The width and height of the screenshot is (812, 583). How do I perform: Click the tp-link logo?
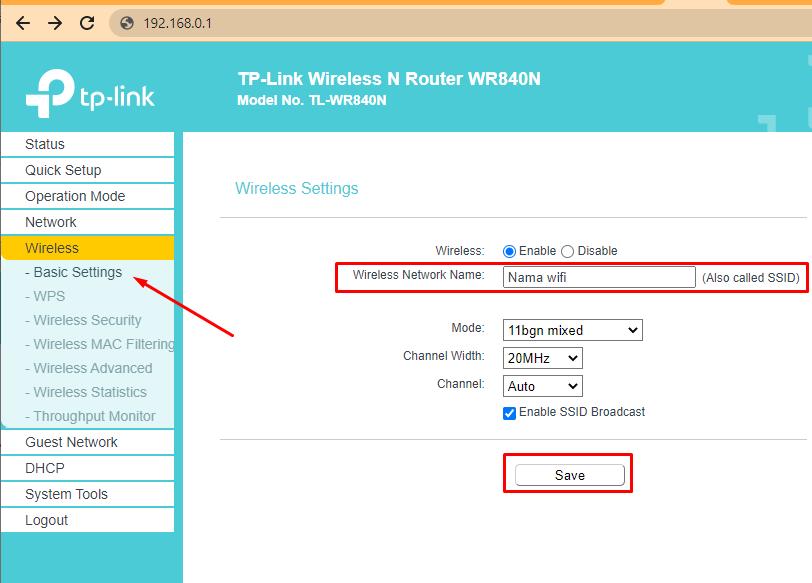(90, 93)
